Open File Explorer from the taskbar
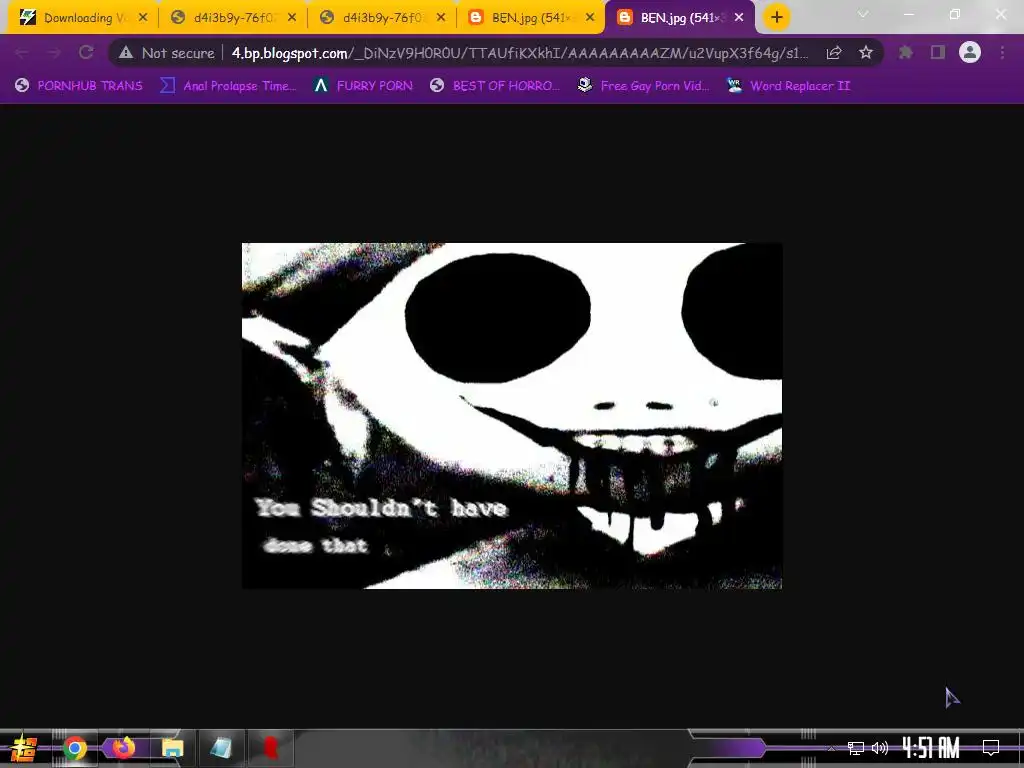The width and height of the screenshot is (1024, 768). coord(172,748)
